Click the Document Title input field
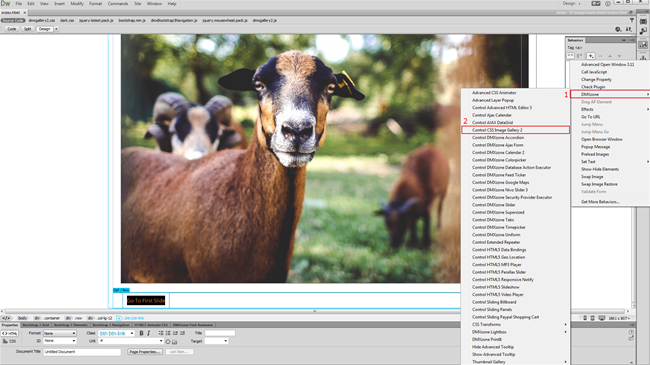 click(82, 352)
